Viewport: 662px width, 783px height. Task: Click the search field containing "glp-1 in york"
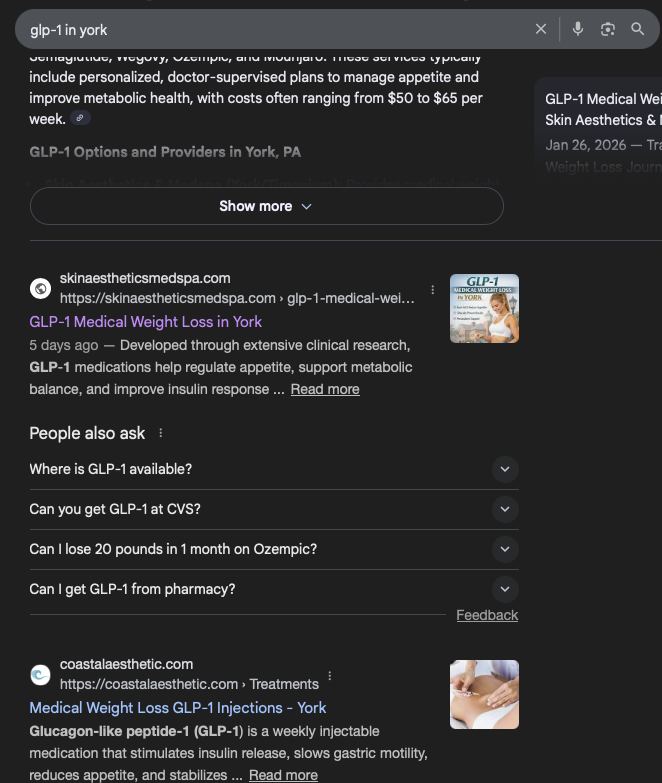pyautogui.click(x=270, y=30)
